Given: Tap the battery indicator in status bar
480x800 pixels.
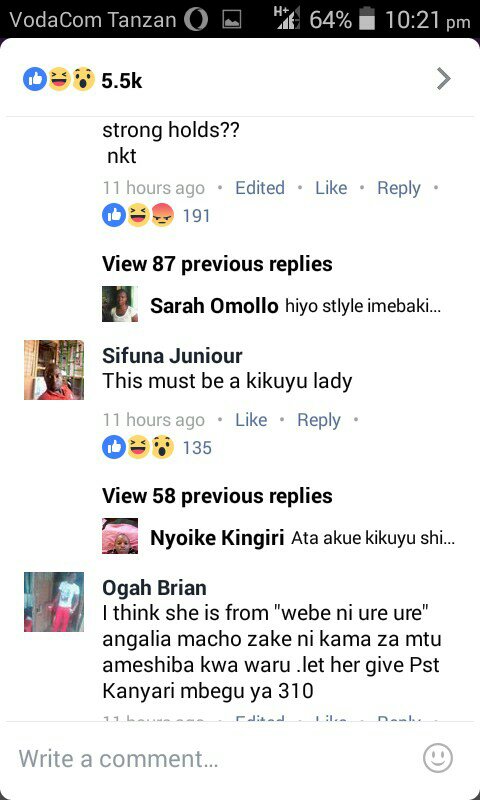Looking at the screenshot, I should [367, 19].
